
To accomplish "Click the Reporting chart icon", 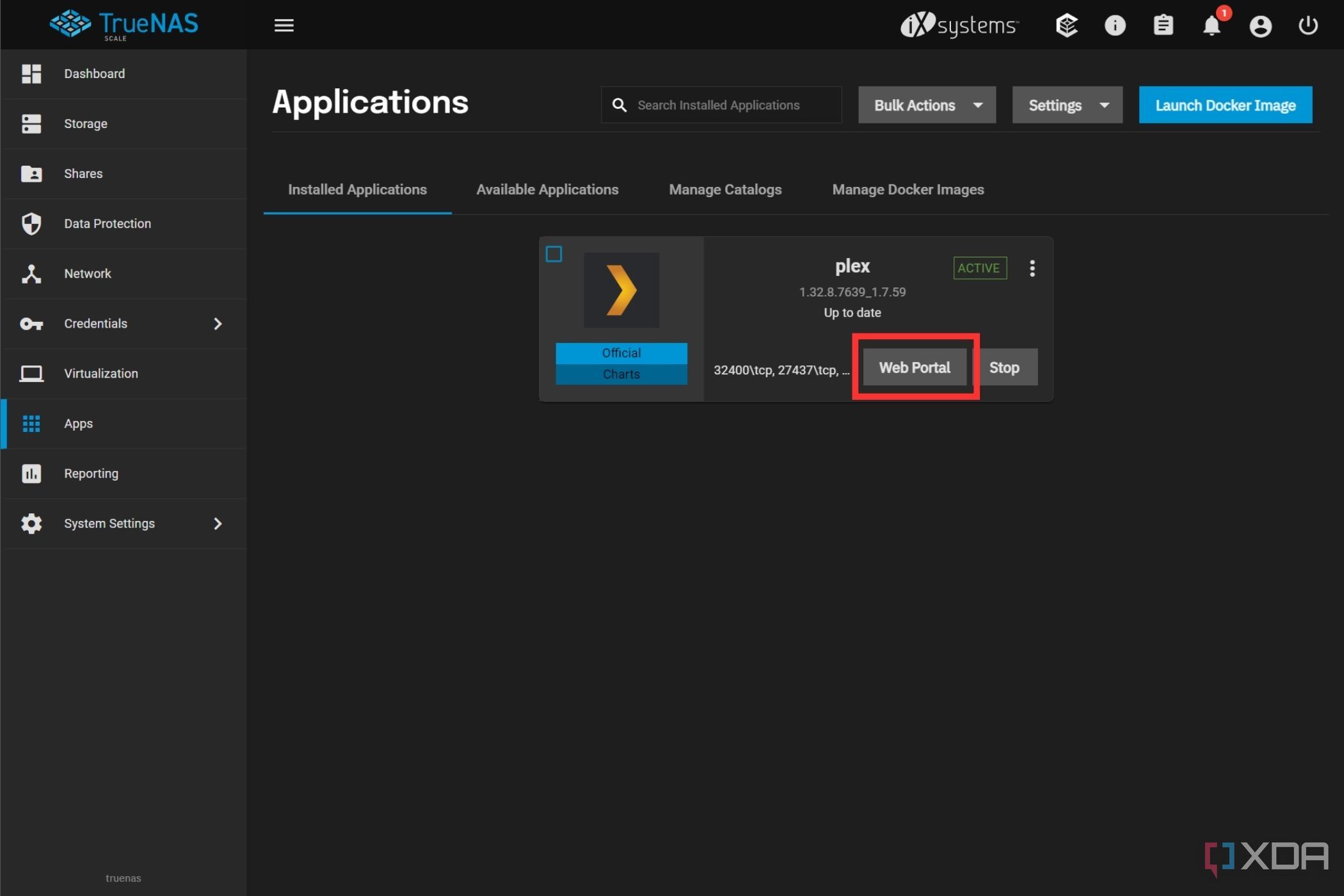I will [31, 473].
